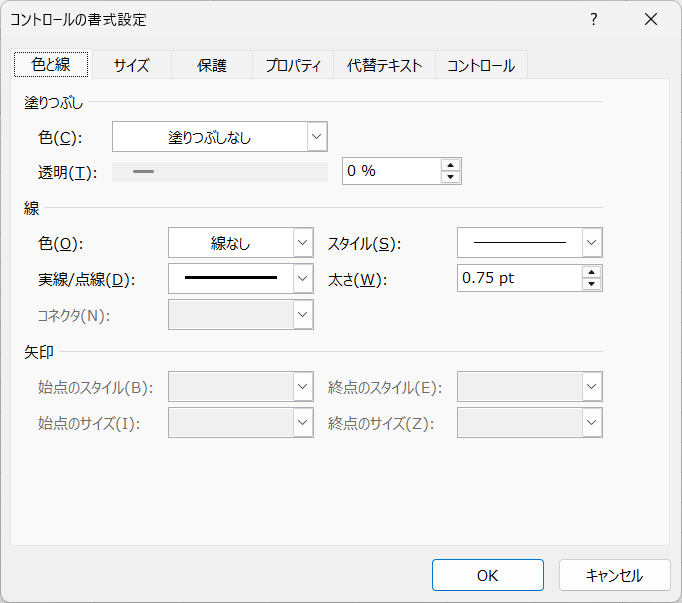The width and height of the screenshot is (682, 603).
Task: Open the fill color 塗りつぶしなし dropdown
Action: (x=220, y=137)
